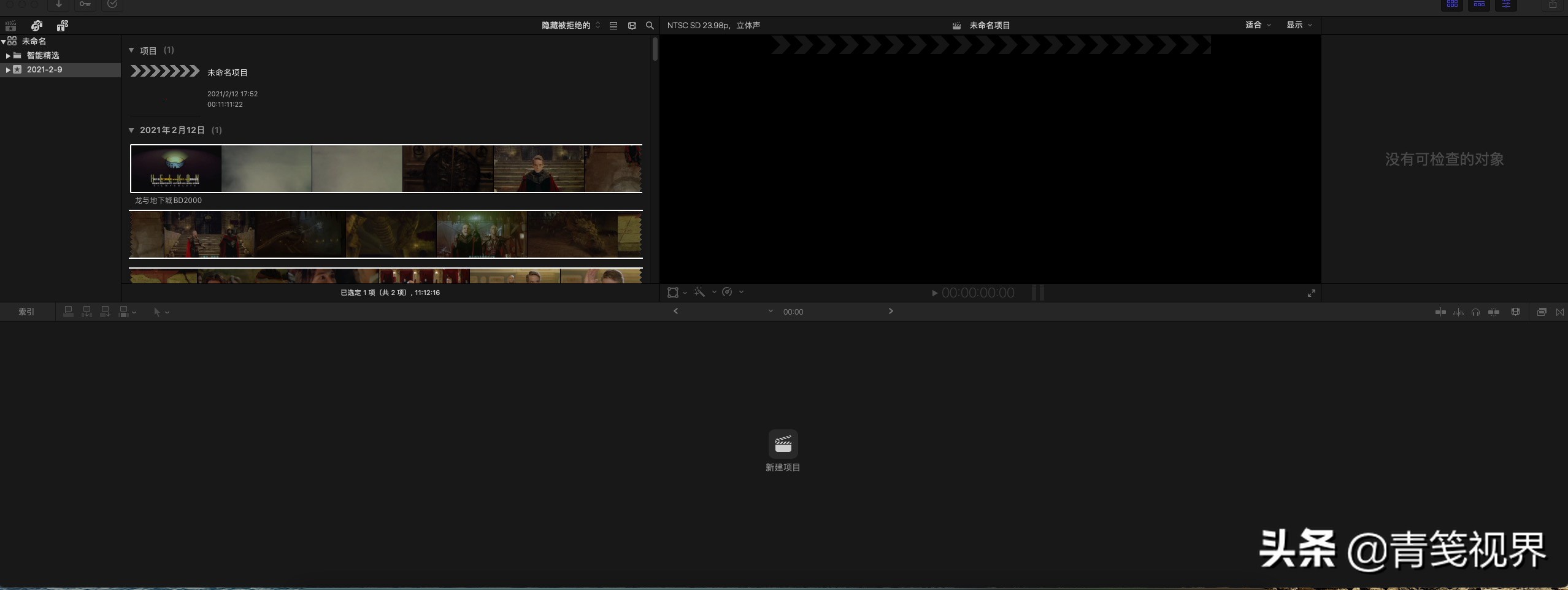Toggle the browser panel visibility button
The image size is (1568, 590).
pos(1452,5)
